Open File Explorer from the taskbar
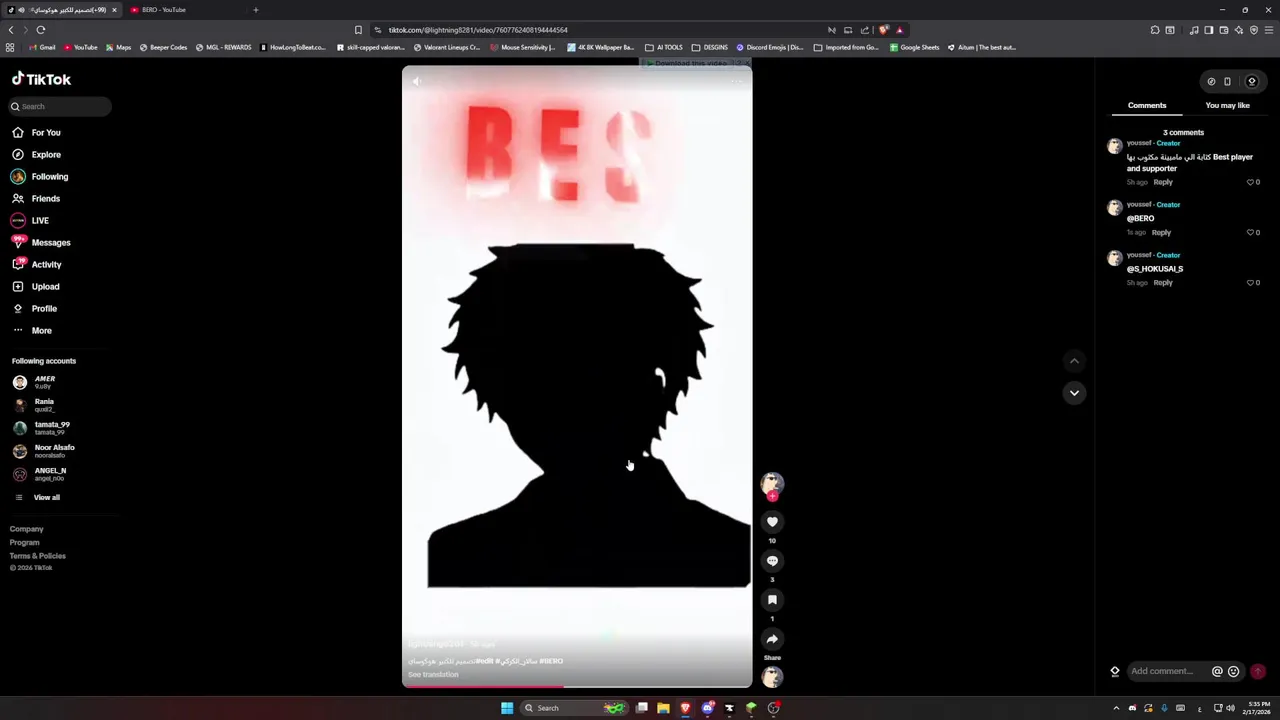 click(663, 708)
